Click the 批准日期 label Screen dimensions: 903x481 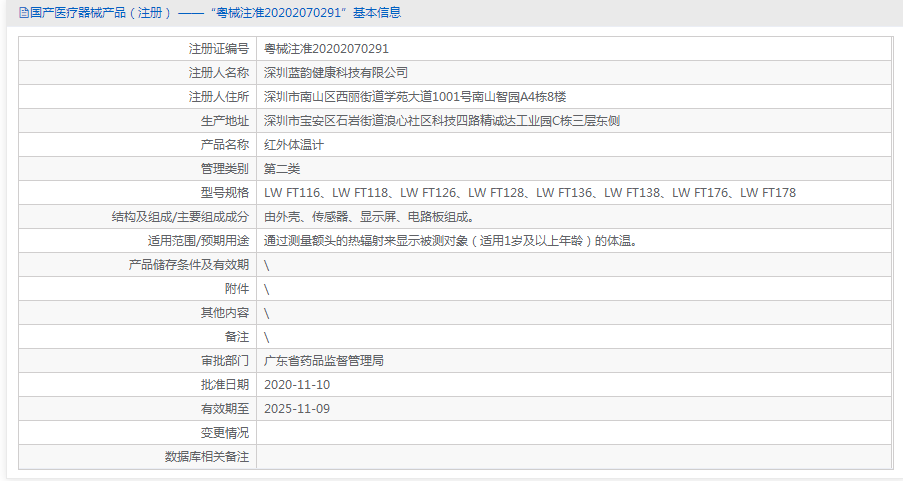pyautogui.click(x=225, y=385)
